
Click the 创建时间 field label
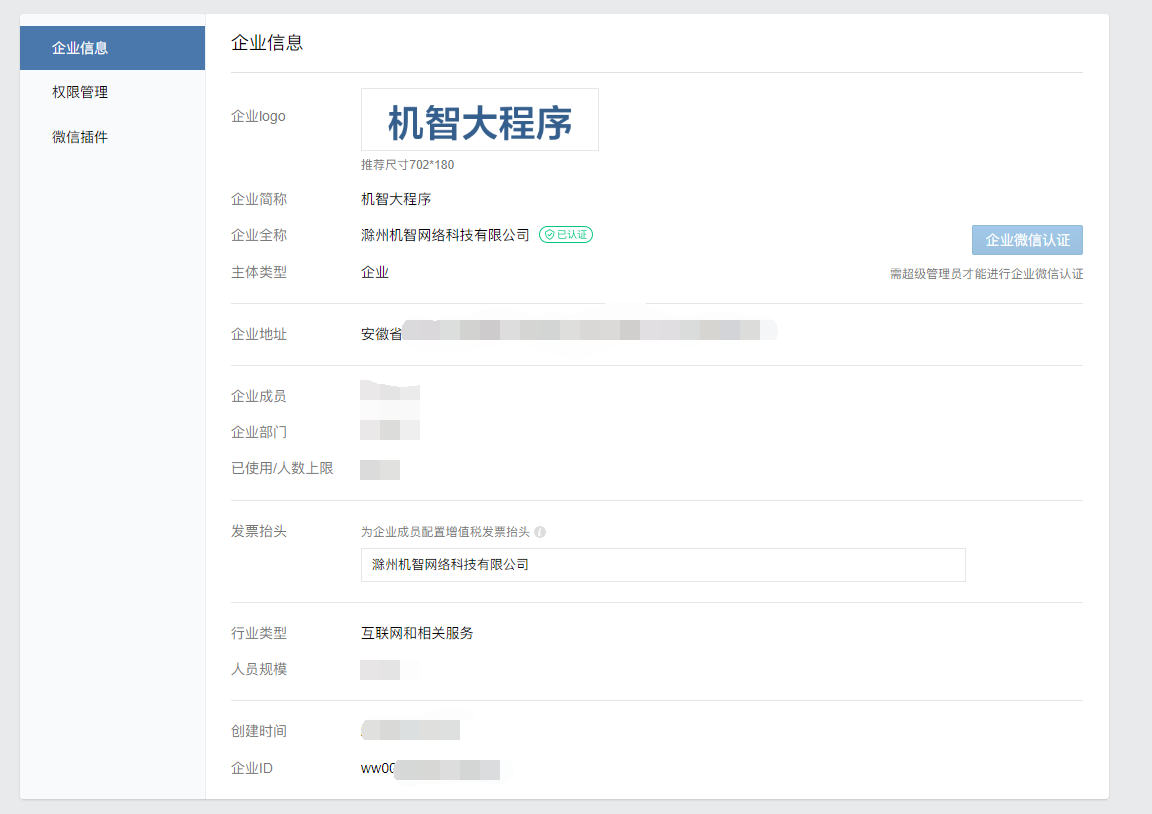coord(259,731)
